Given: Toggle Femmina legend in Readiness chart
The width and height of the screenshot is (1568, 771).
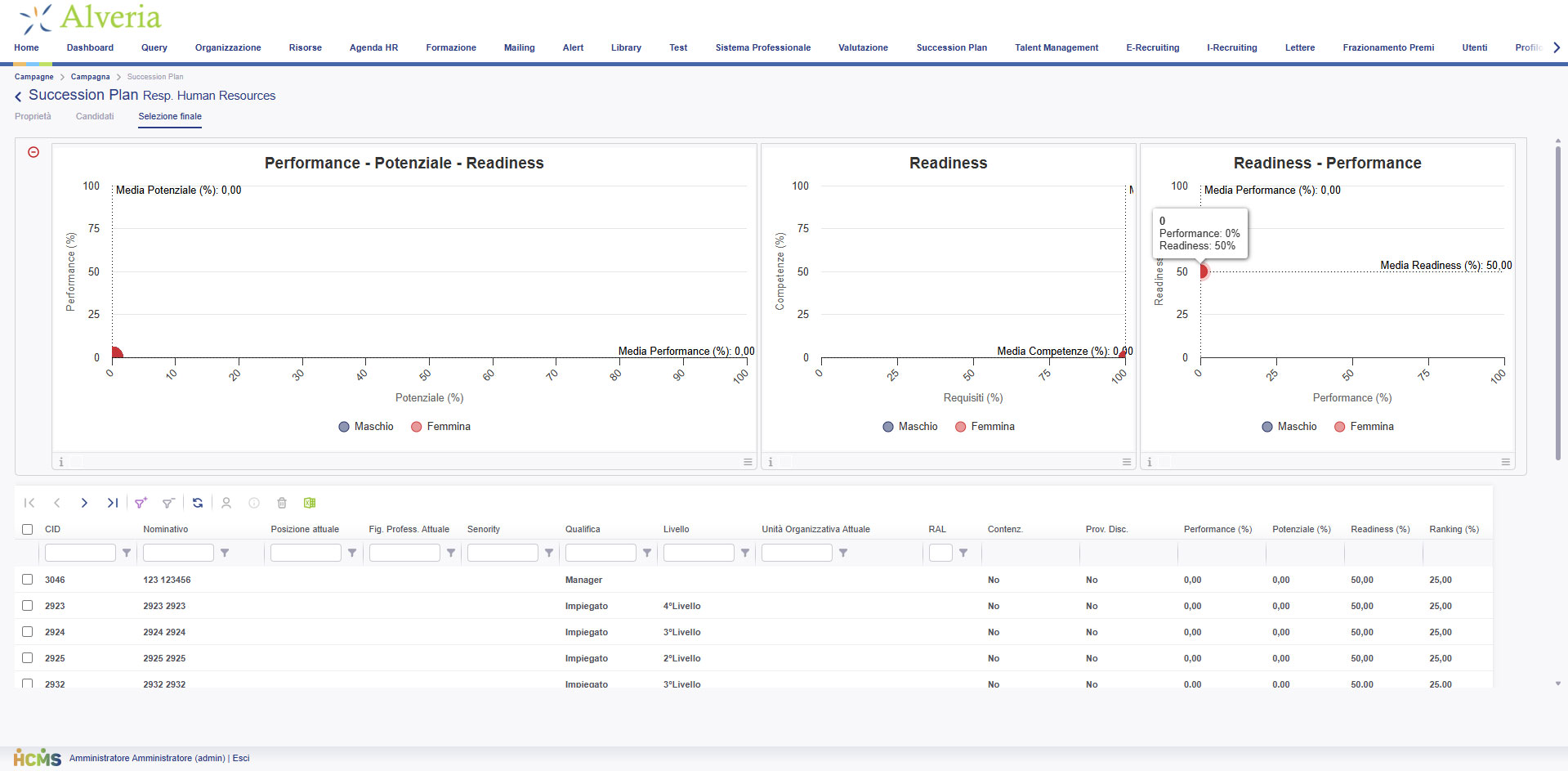Looking at the screenshot, I should point(985,427).
